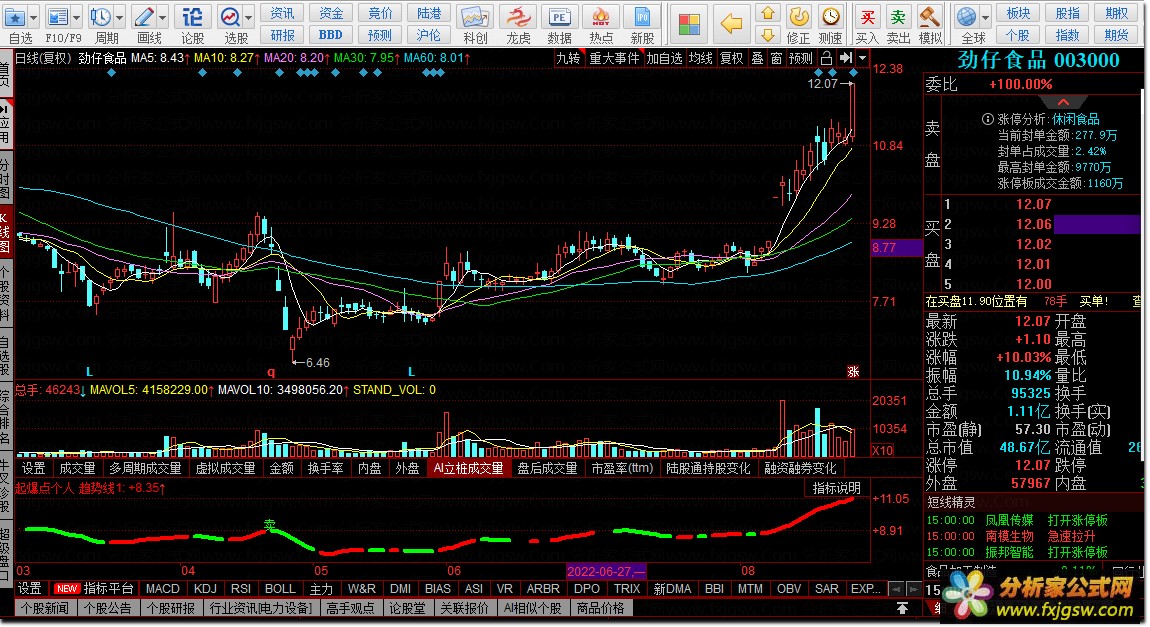Open the 选股 stock screener icon
Screen dimensions: 1150x627
(230, 17)
